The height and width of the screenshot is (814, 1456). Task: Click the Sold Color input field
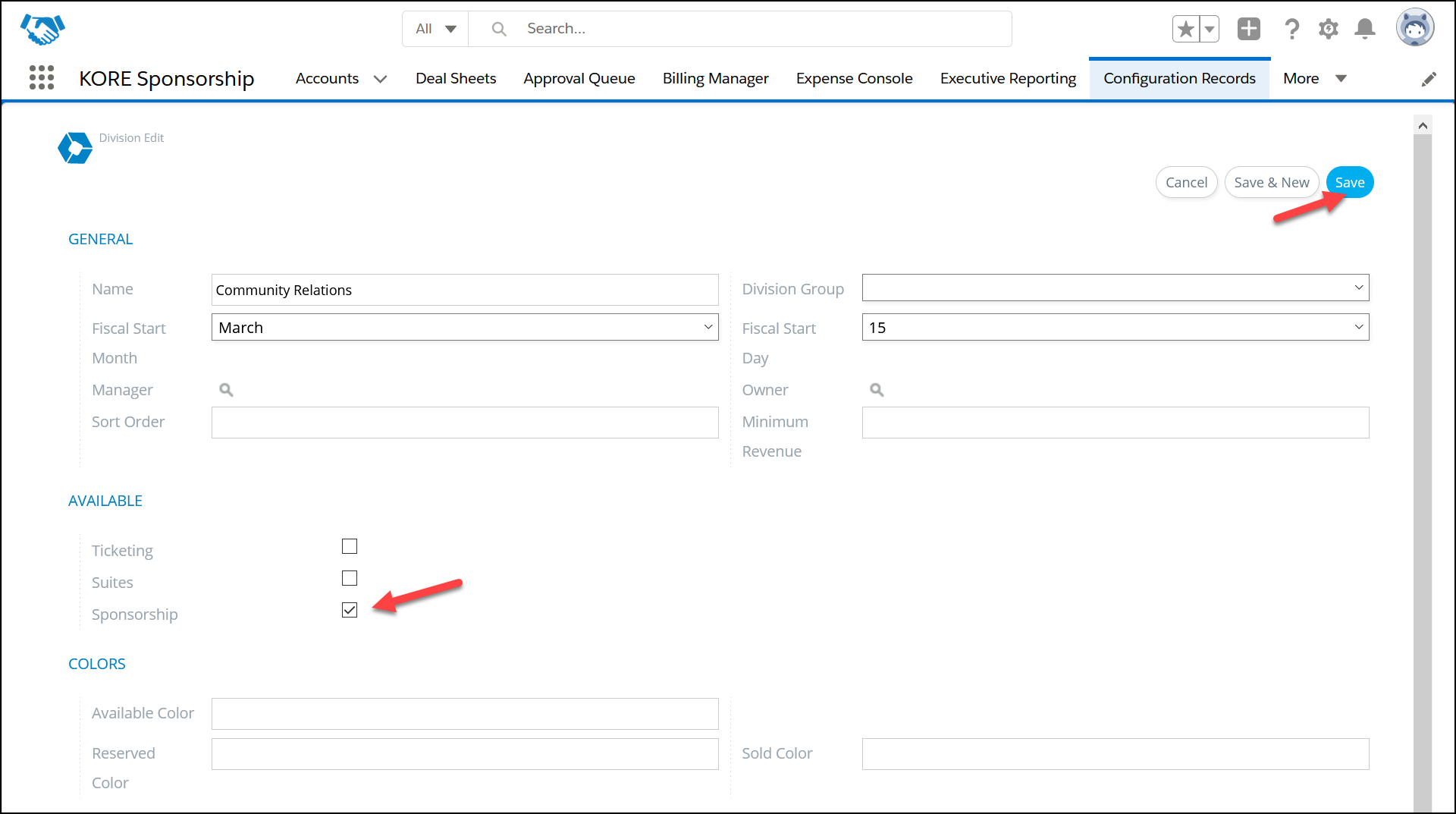tap(1116, 754)
